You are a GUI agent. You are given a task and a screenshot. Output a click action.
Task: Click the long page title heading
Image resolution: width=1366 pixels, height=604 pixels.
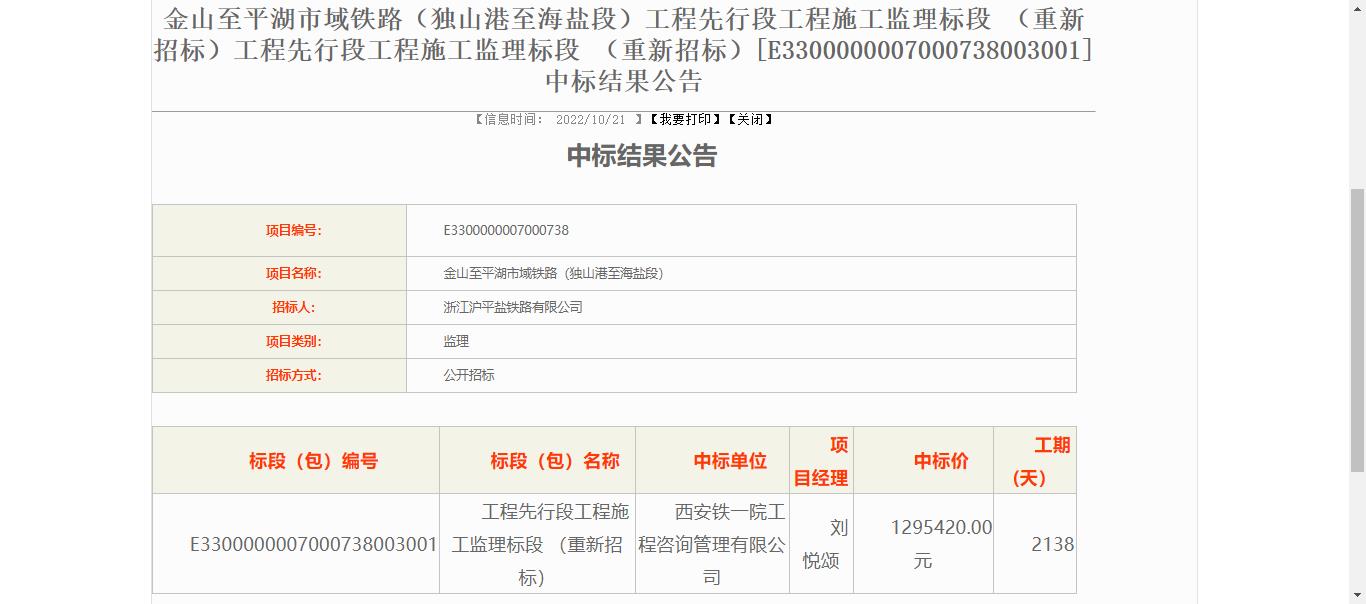[623, 49]
